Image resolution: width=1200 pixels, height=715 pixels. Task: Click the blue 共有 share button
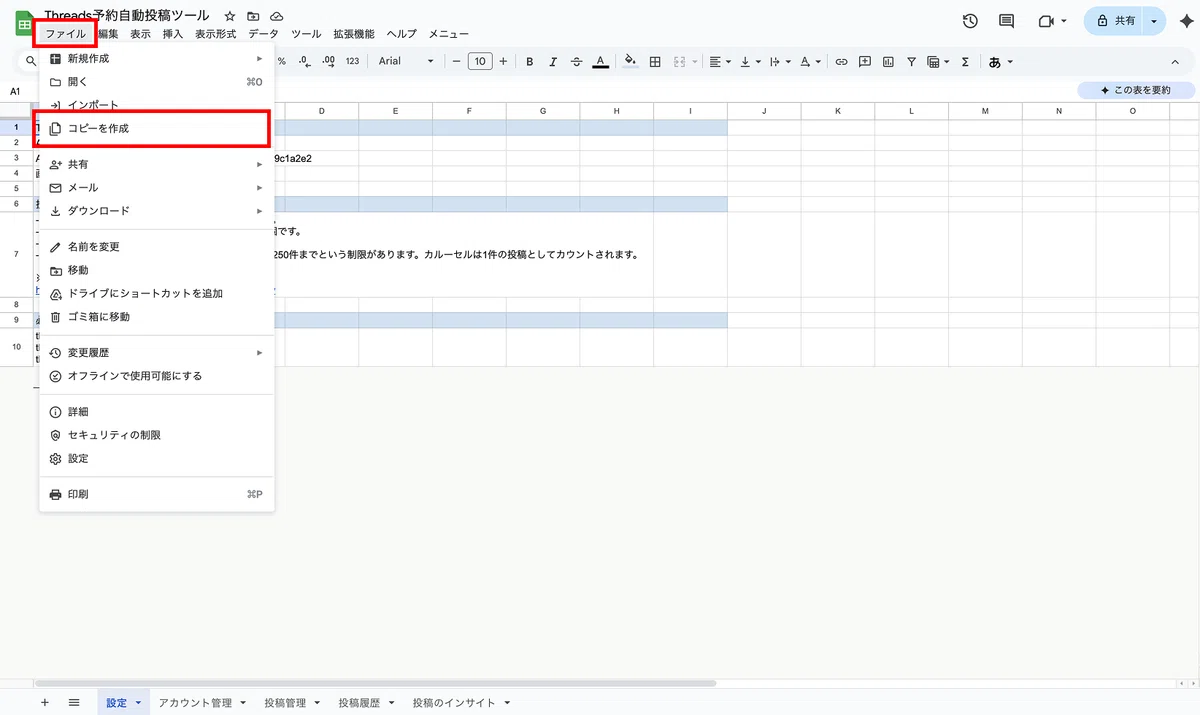tap(1115, 21)
